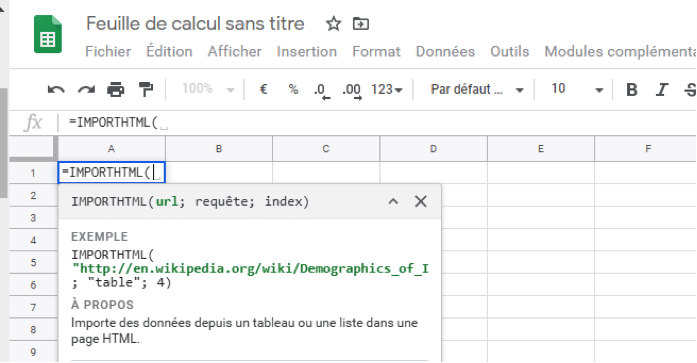Redo the last action
The width and height of the screenshot is (697, 363).
[x=86, y=90]
